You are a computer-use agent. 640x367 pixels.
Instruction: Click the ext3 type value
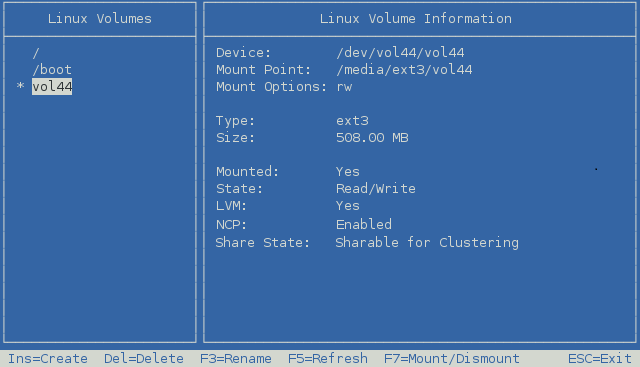pyautogui.click(x=352, y=121)
